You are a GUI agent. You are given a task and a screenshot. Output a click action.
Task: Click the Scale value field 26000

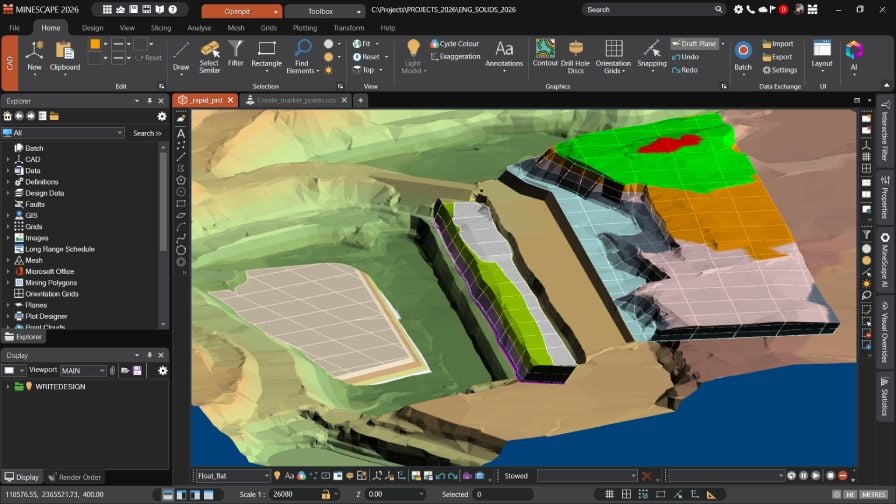coord(295,494)
